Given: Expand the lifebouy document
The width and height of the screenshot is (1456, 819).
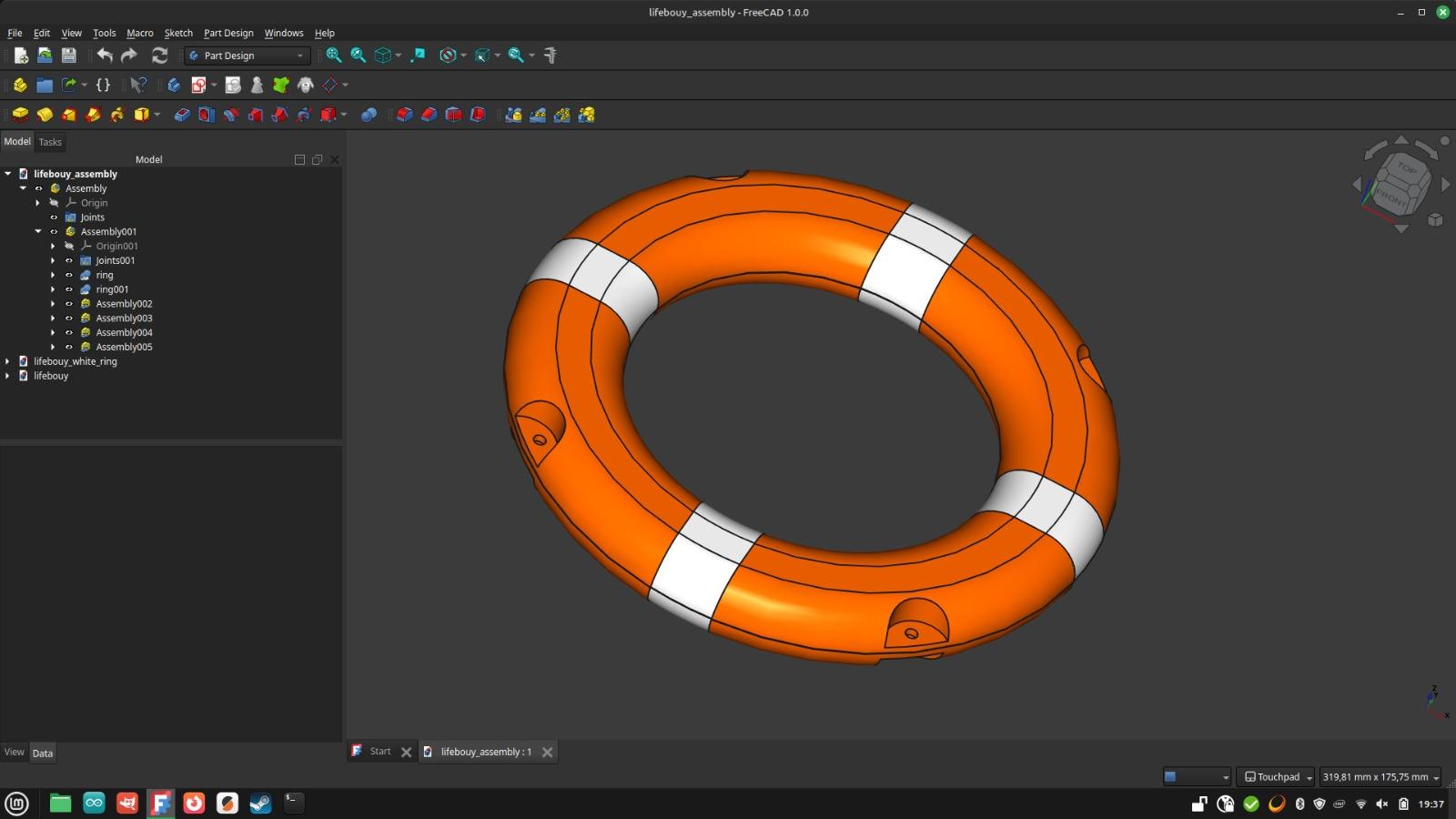Looking at the screenshot, I should click(x=8, y=376).
